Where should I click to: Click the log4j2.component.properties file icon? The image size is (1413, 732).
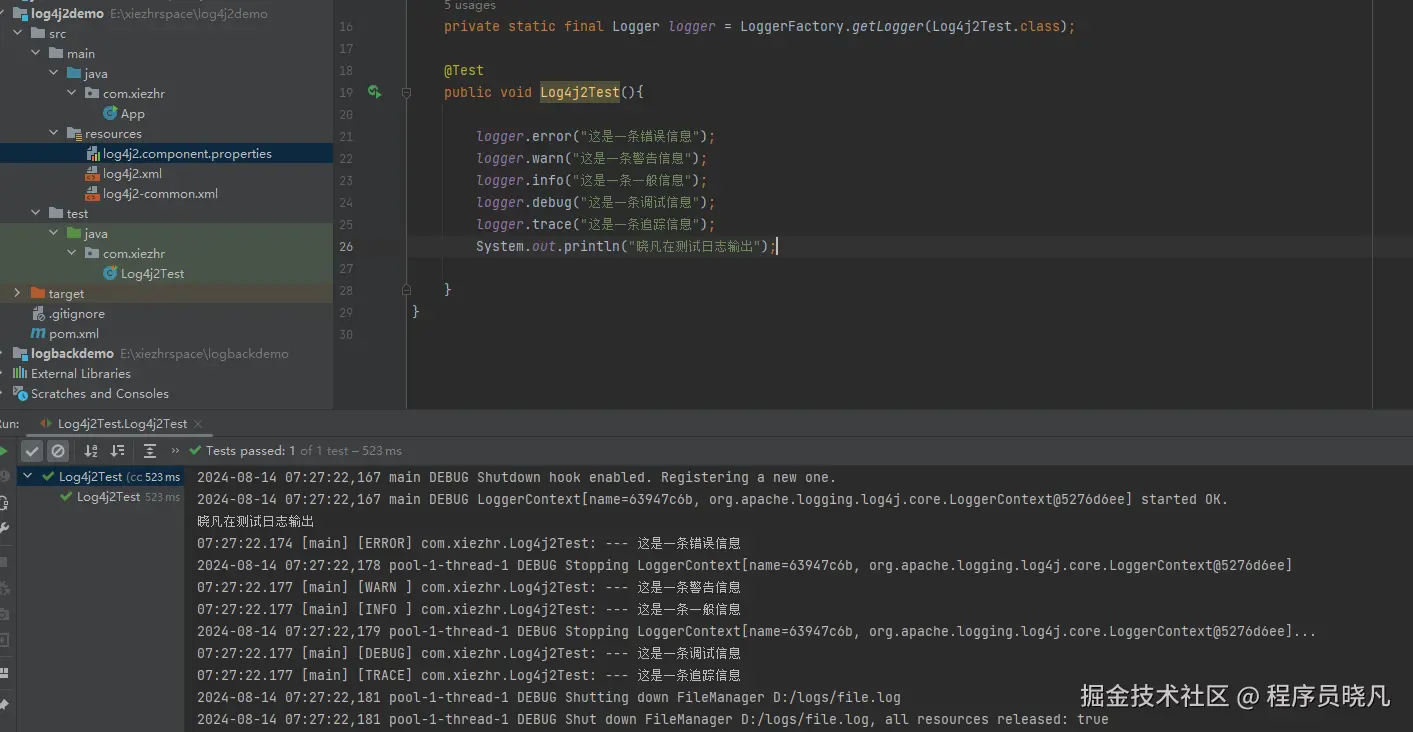click(94, 153)
